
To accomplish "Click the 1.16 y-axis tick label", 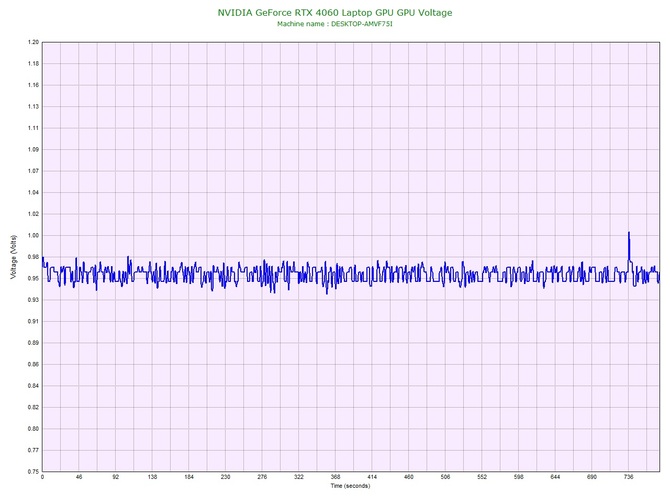I will pos(33,85).
